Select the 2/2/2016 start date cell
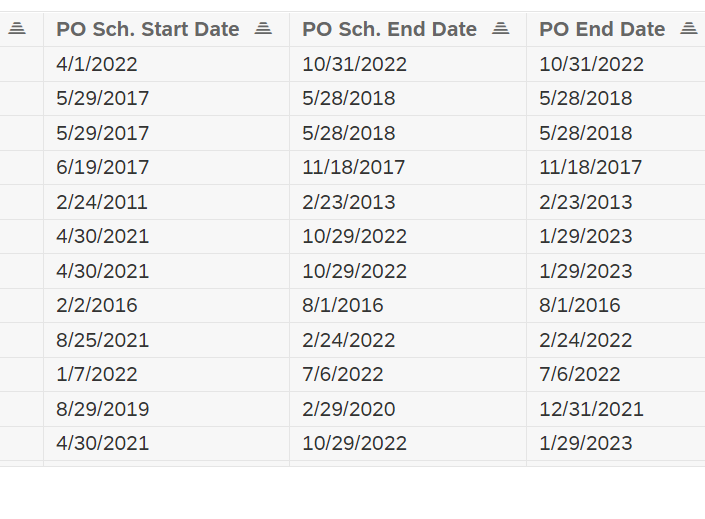Image resolution: width=705 pixels, height=519 pixels. (97, 306)
